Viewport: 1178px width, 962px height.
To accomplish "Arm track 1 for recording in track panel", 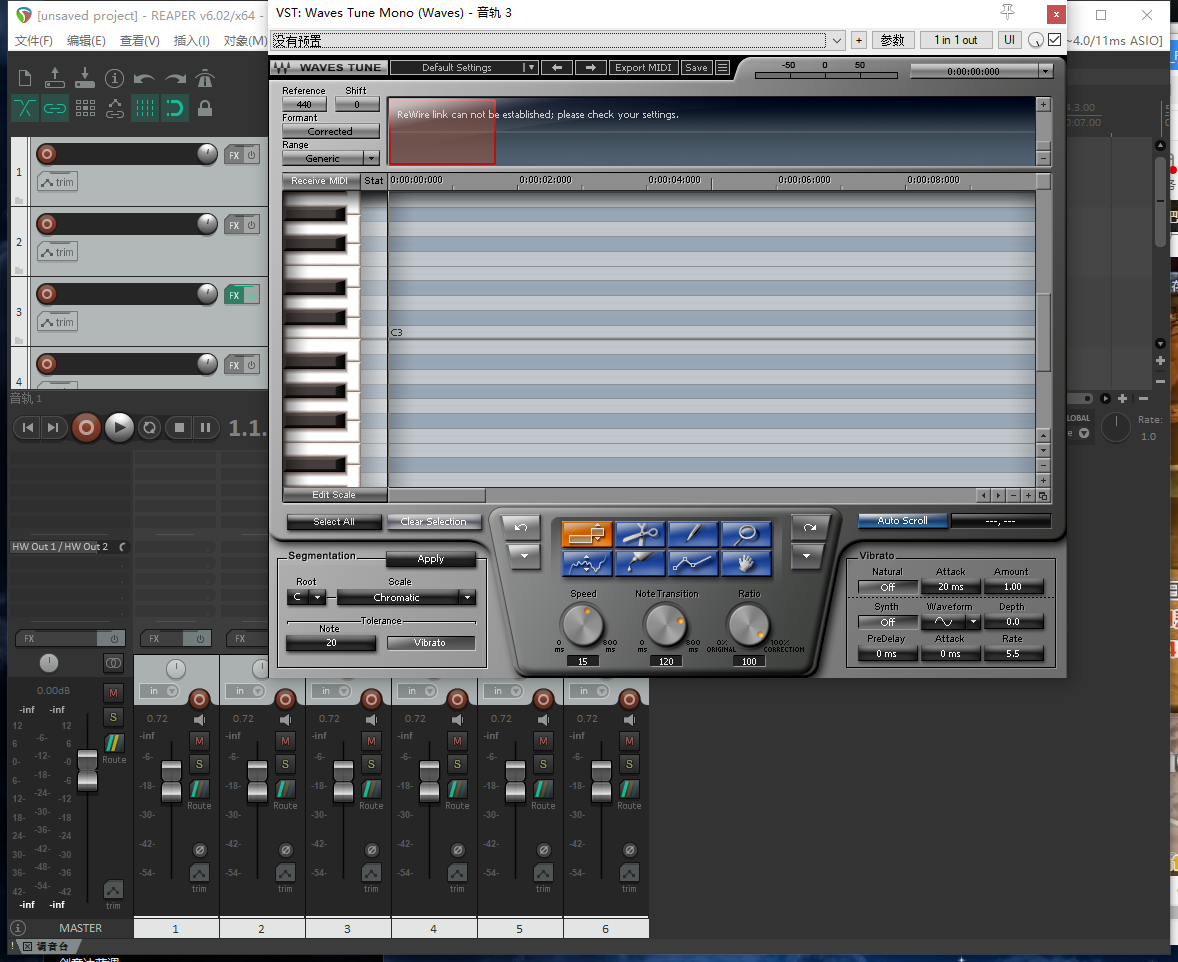I will [47, 154].
